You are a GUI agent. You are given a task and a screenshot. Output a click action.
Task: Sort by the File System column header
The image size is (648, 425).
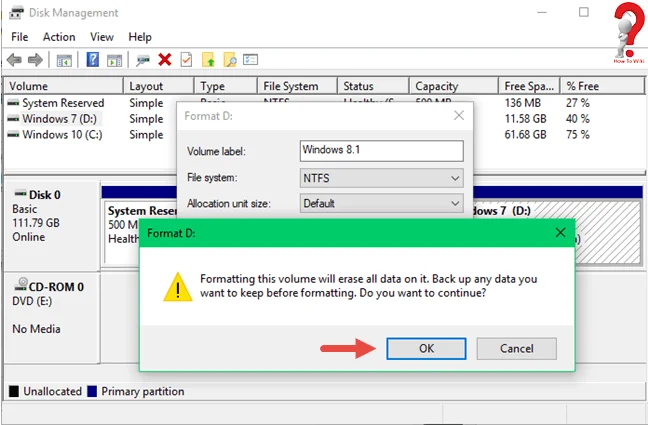pyautogui.click(x=298, y=86)
